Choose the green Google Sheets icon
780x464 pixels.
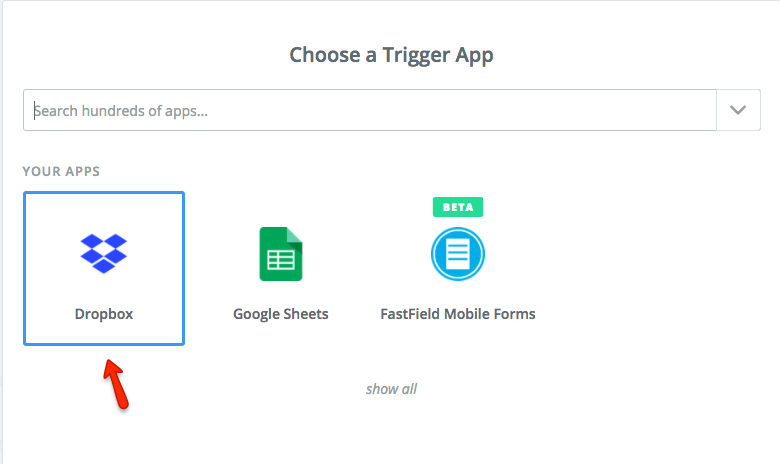coord(281,254)
